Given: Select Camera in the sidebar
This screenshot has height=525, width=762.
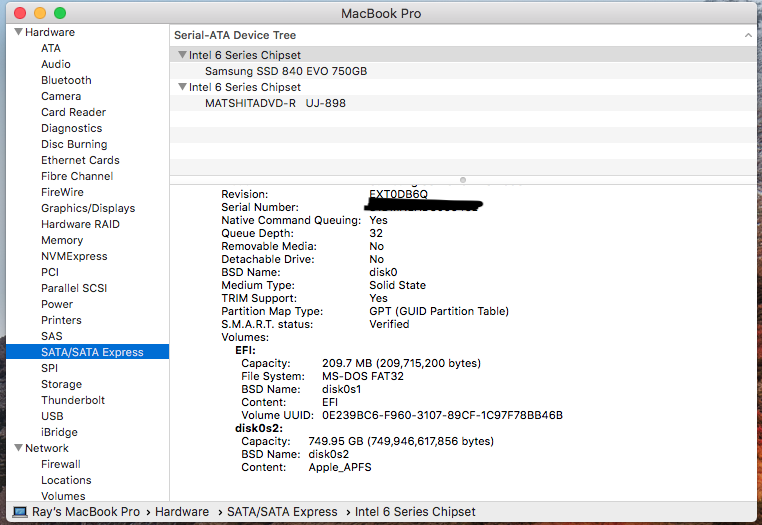Looking at the screenshot, I should (61, 96).
